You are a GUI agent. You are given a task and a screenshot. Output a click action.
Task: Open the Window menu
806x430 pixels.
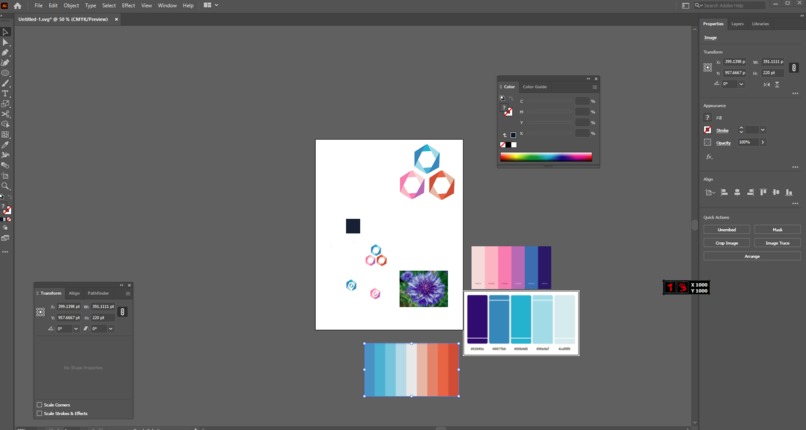pyautogui.click(x=167, y=6)
